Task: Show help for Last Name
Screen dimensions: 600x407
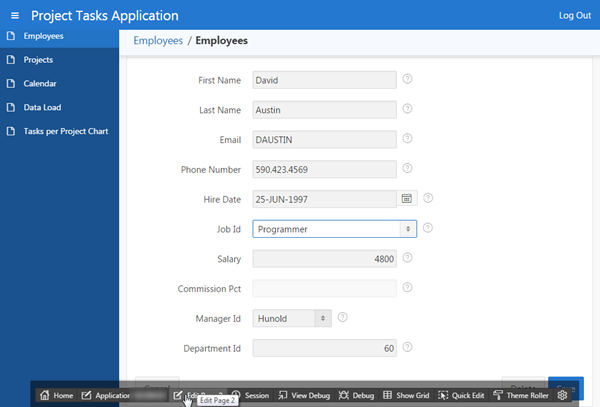Action: tap(408, 109)
